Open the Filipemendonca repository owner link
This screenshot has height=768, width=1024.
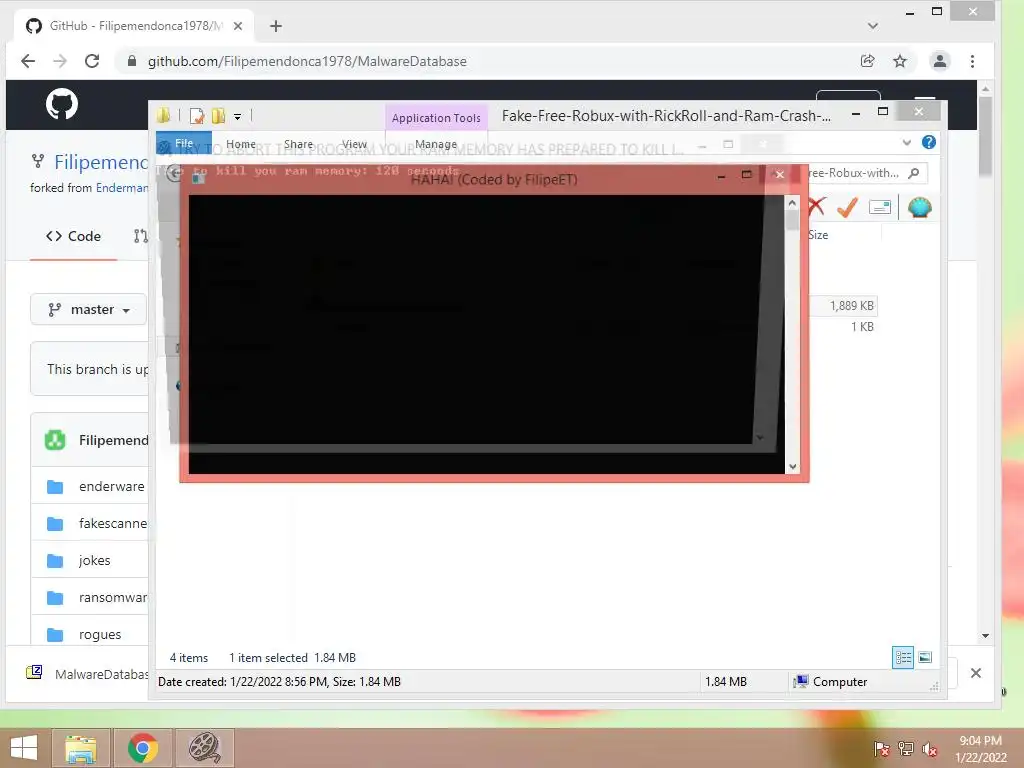(x=101, y=162)
